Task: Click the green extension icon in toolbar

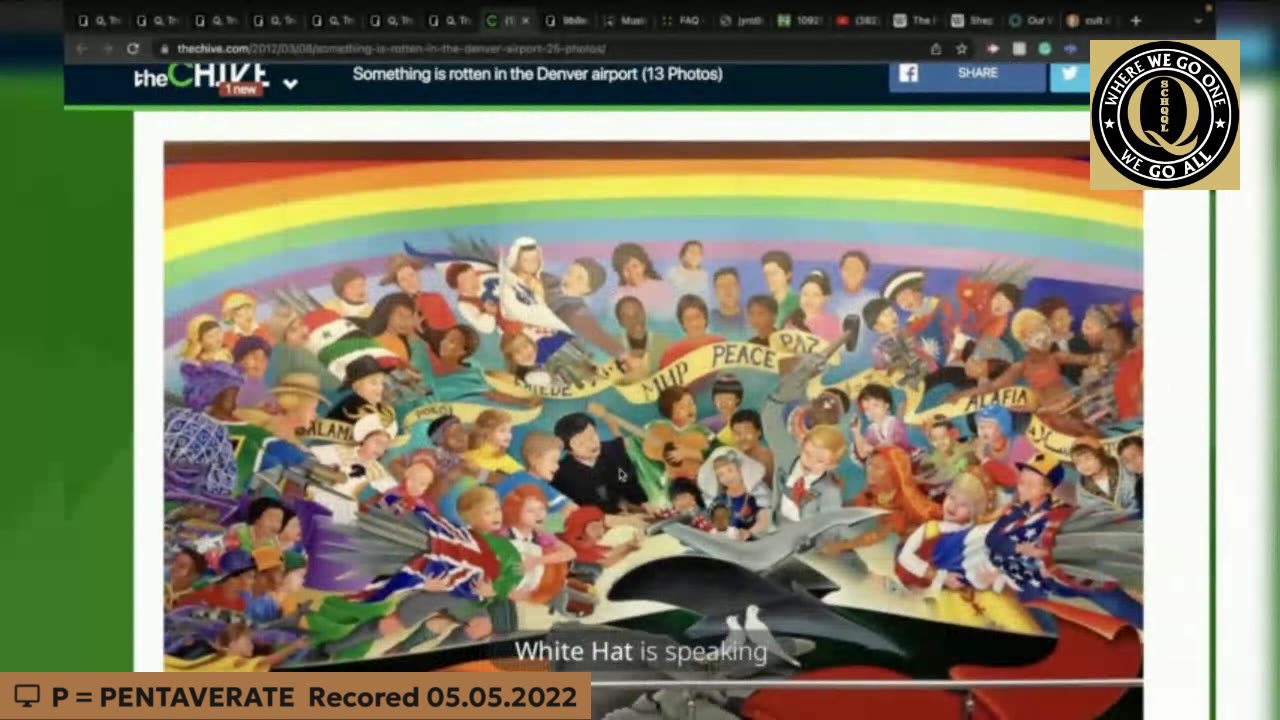Action: (x=1044, y=48)
